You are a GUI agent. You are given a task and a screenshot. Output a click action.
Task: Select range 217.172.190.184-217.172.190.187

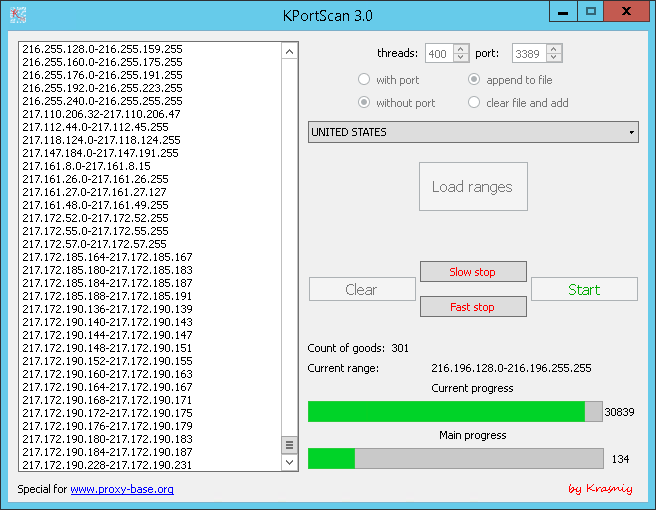tap(107, 452)
